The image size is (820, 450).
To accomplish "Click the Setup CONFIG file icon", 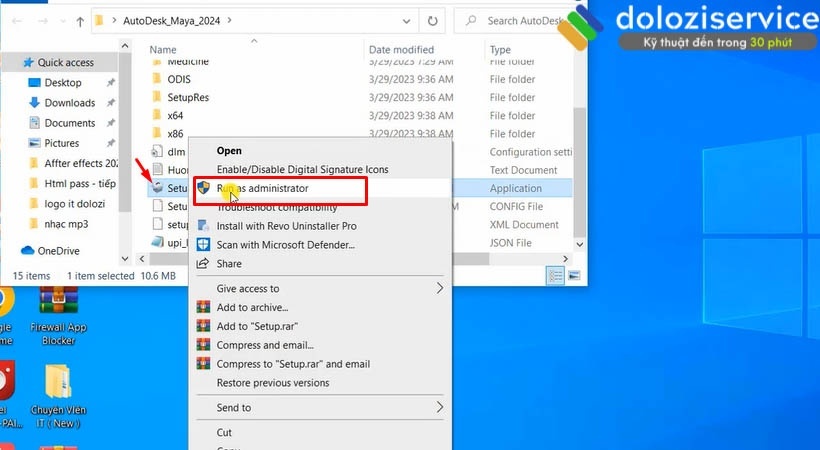I will 157,206.
